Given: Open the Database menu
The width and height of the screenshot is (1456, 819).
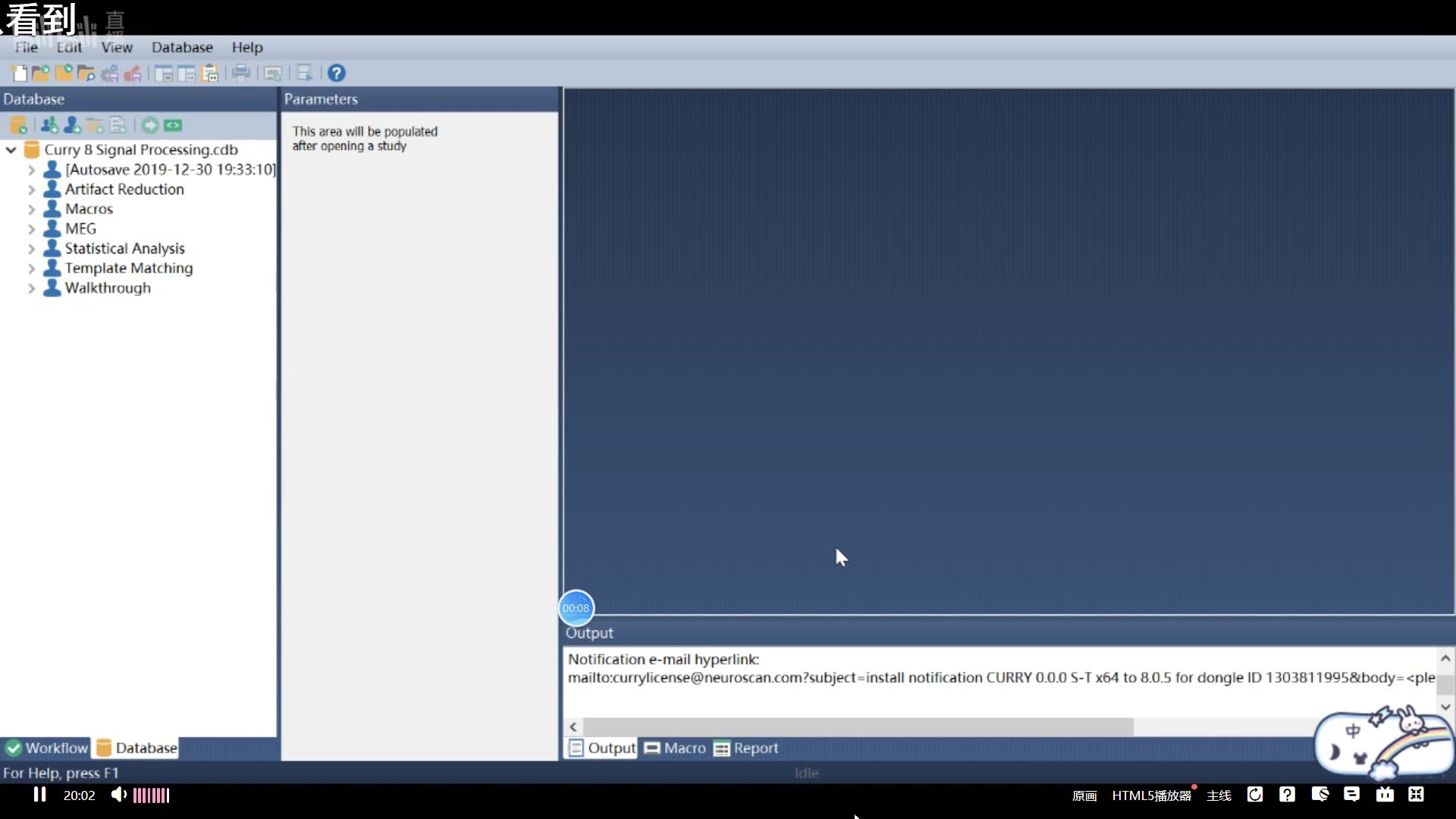Looking at the screenshot, I should click(x=182, y=47).
